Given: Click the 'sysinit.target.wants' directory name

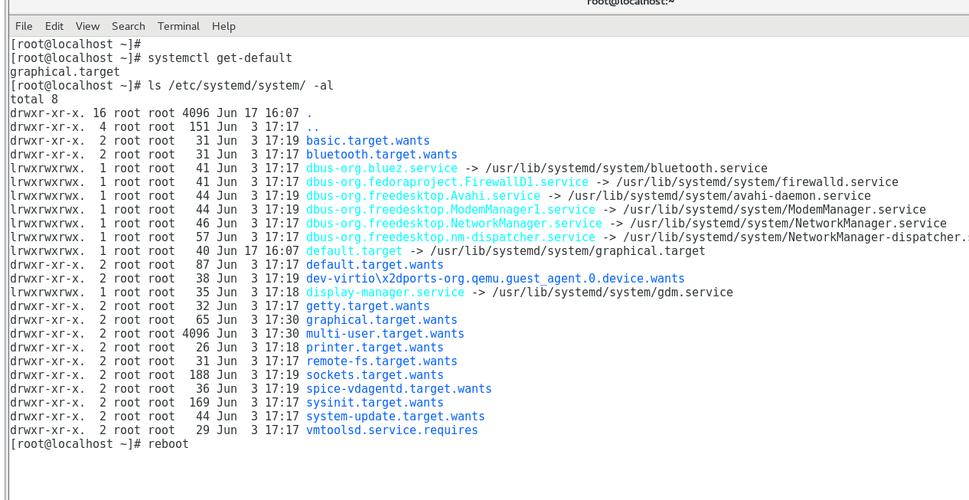Looking at the screenshot, I should 374,402.
